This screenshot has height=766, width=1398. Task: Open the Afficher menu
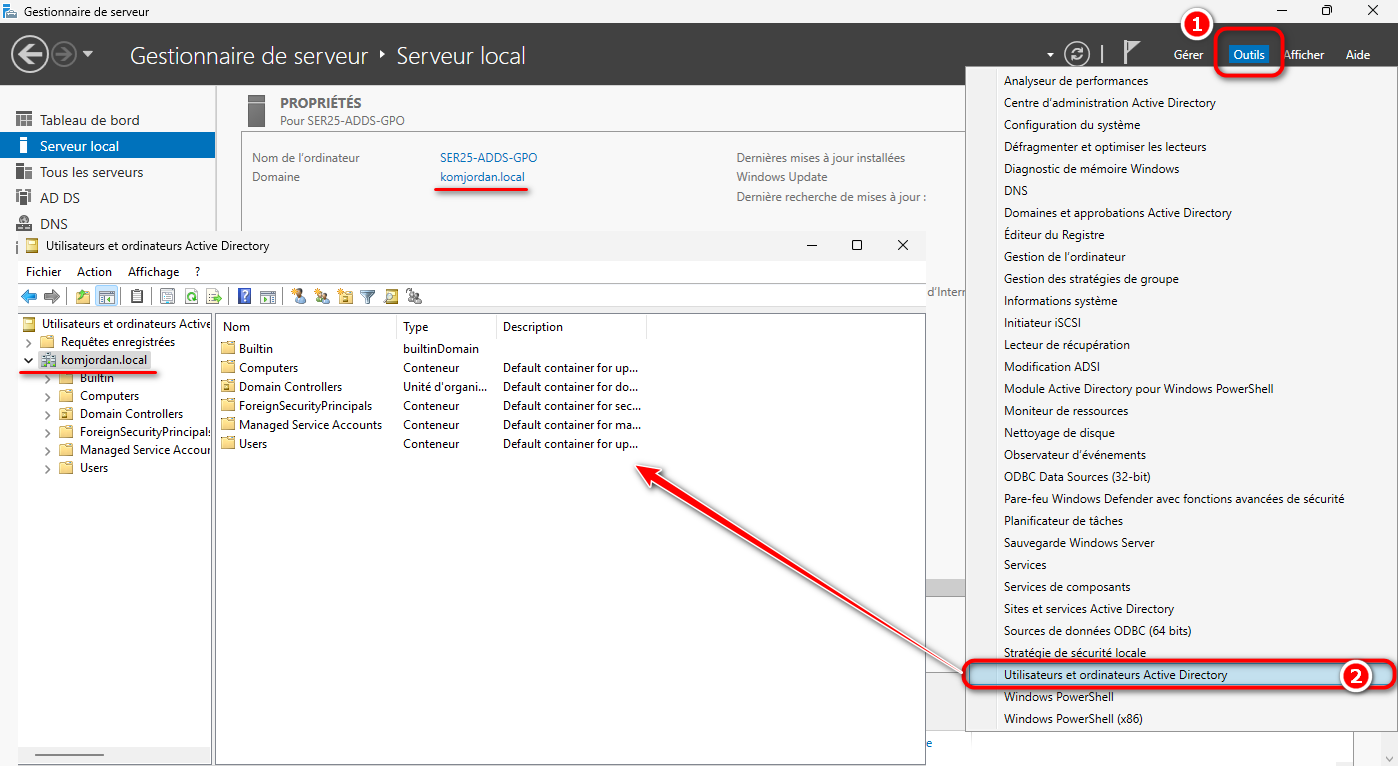1304,55
